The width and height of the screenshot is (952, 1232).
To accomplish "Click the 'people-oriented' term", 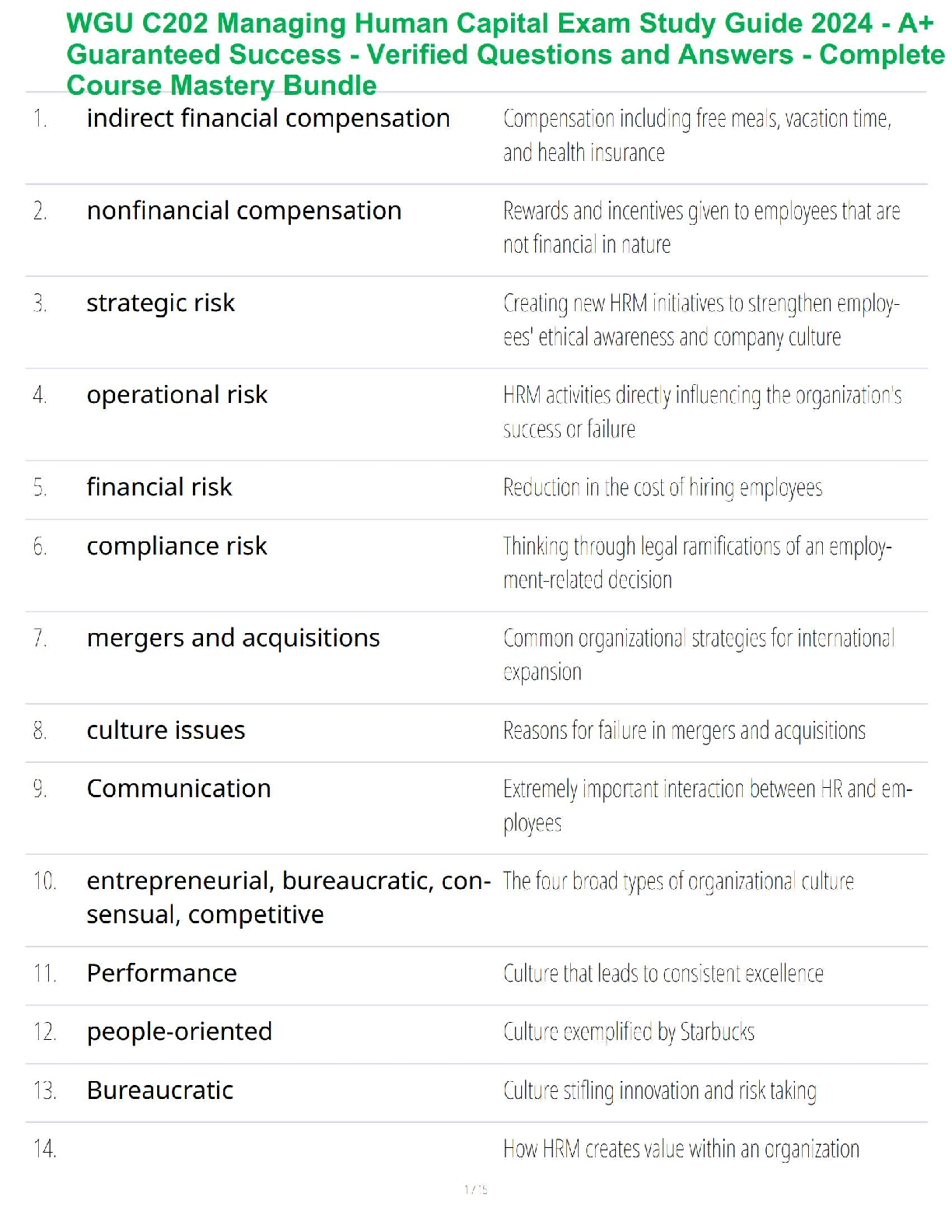I will pyautogui.click(x=180, y=1031).
